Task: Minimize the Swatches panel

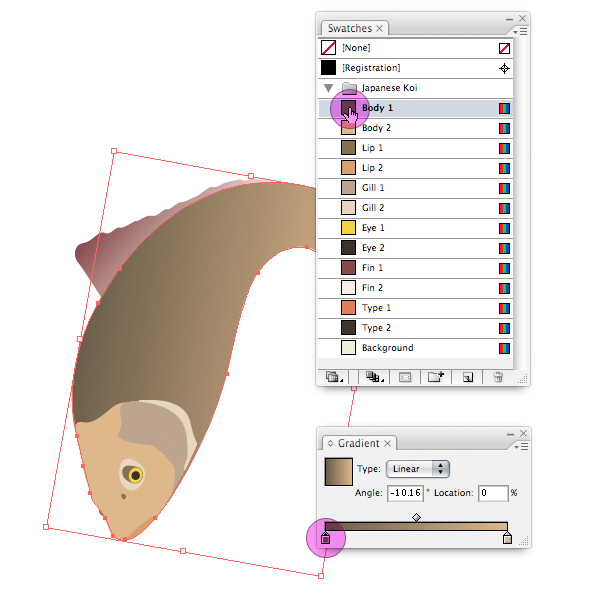Action: (509, 19)
